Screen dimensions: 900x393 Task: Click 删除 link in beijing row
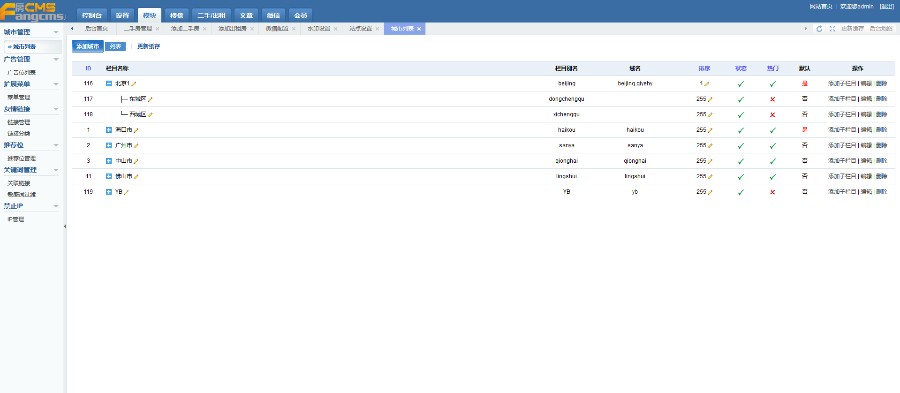[881, 84]
